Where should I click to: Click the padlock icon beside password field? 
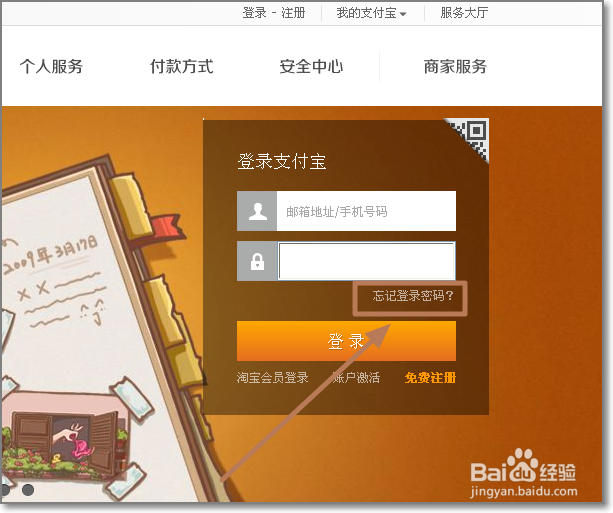tap(257, 261)
